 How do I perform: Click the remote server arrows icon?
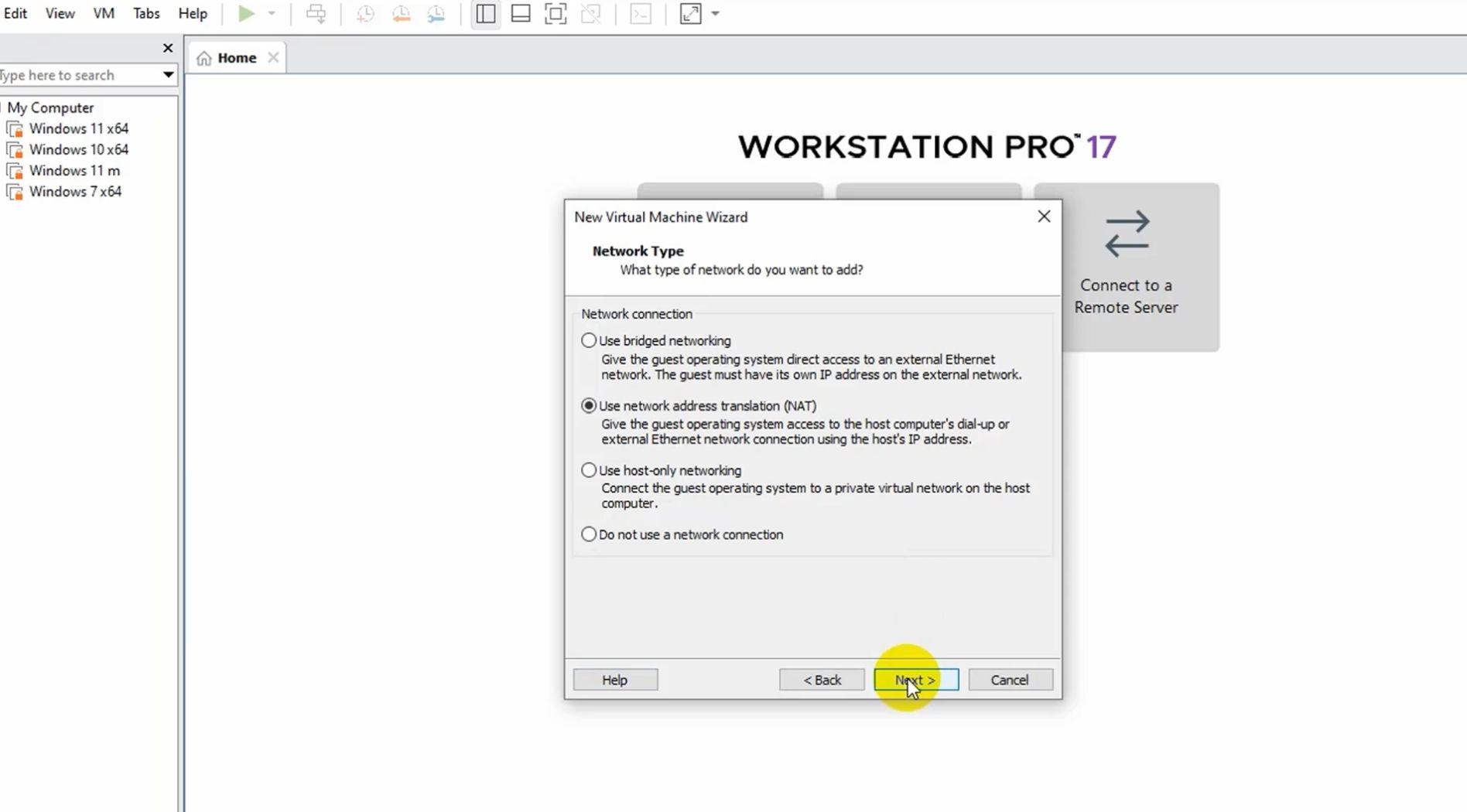pos(1127,234)
